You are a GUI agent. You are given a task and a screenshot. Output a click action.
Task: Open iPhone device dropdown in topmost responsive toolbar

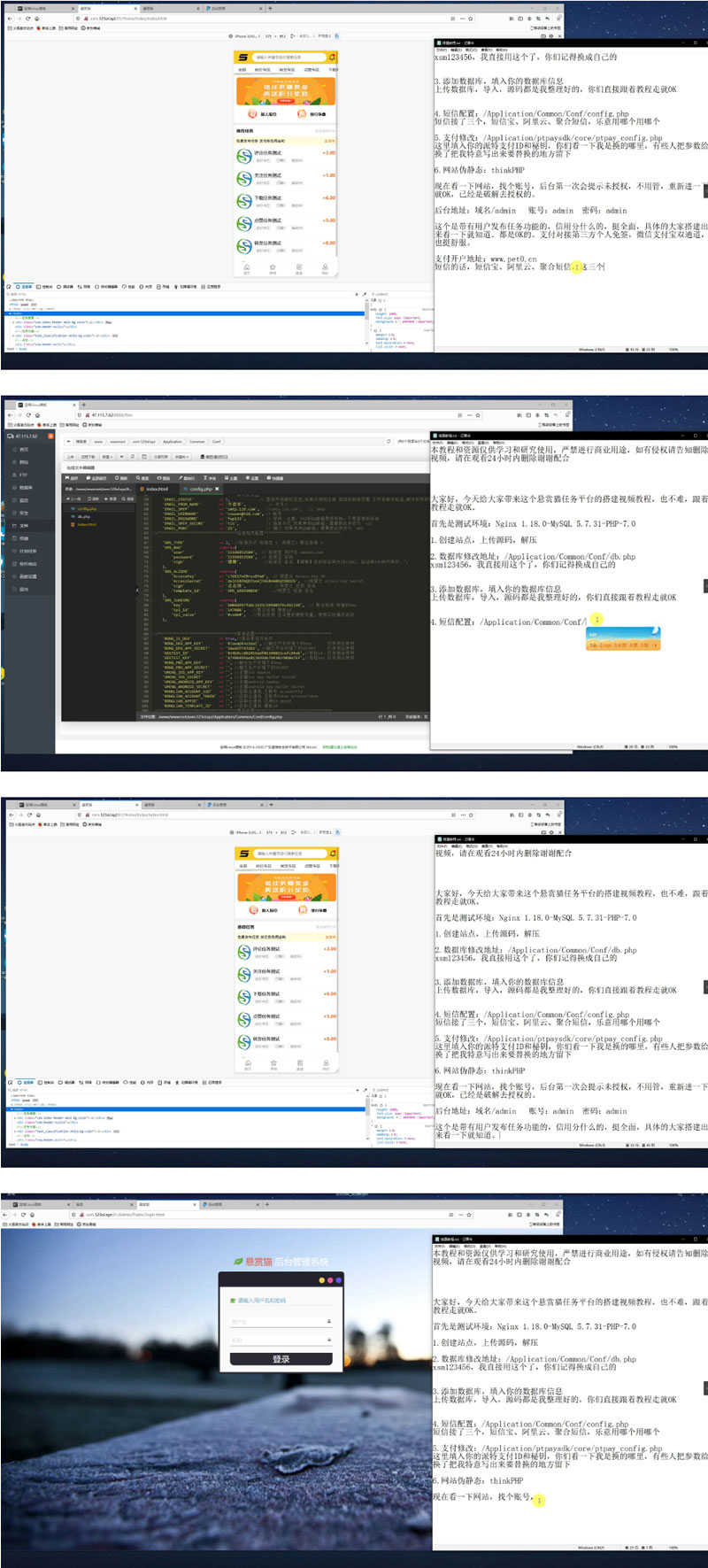pos(247,36)
